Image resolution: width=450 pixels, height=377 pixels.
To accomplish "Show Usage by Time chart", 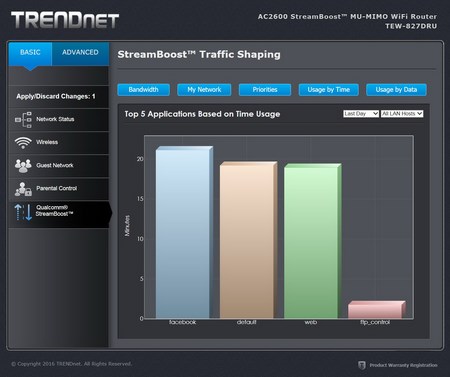I will pyautogui.click(x=329, y=90).
